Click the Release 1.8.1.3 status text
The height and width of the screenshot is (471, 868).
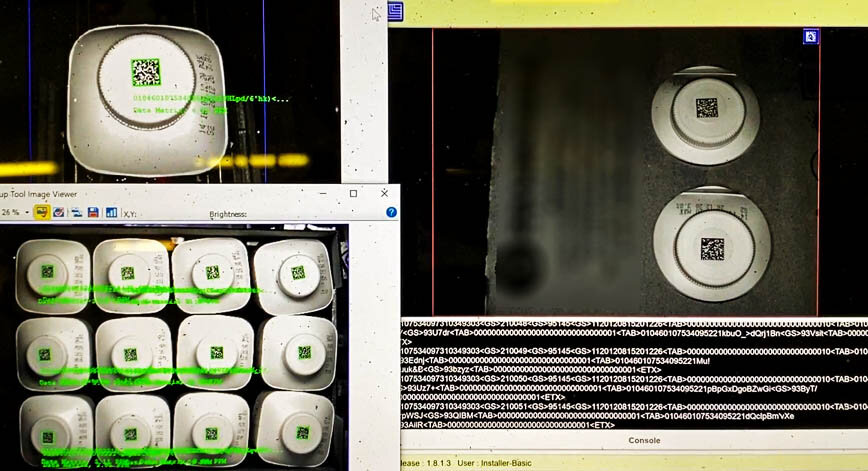(x=425, y=463)
